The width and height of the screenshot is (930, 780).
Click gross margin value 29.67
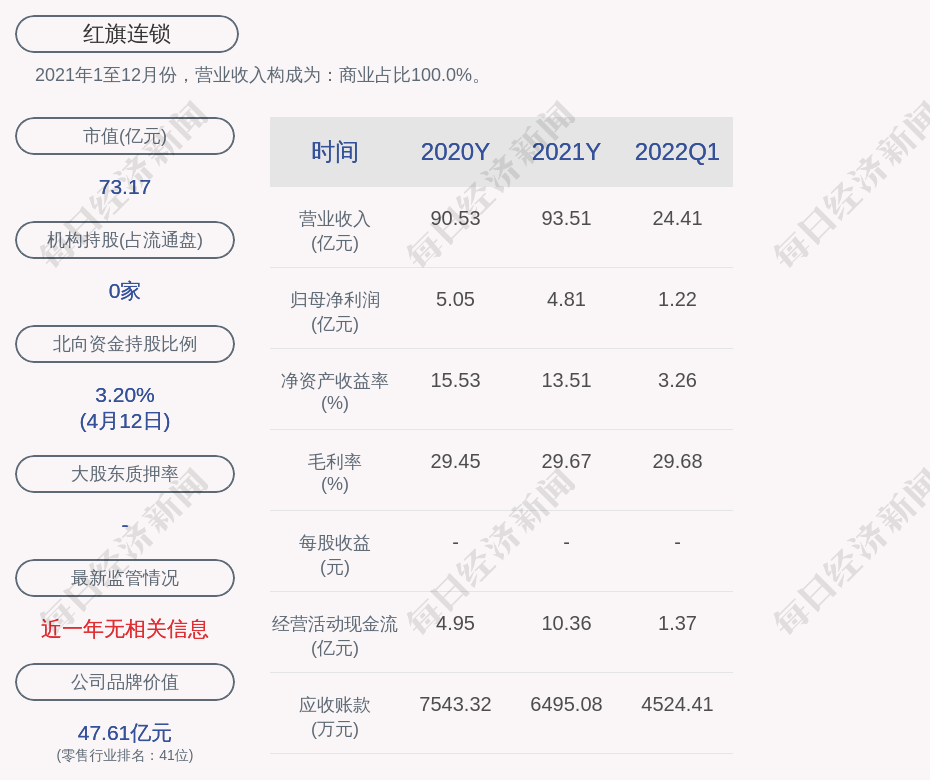[566, 461]
